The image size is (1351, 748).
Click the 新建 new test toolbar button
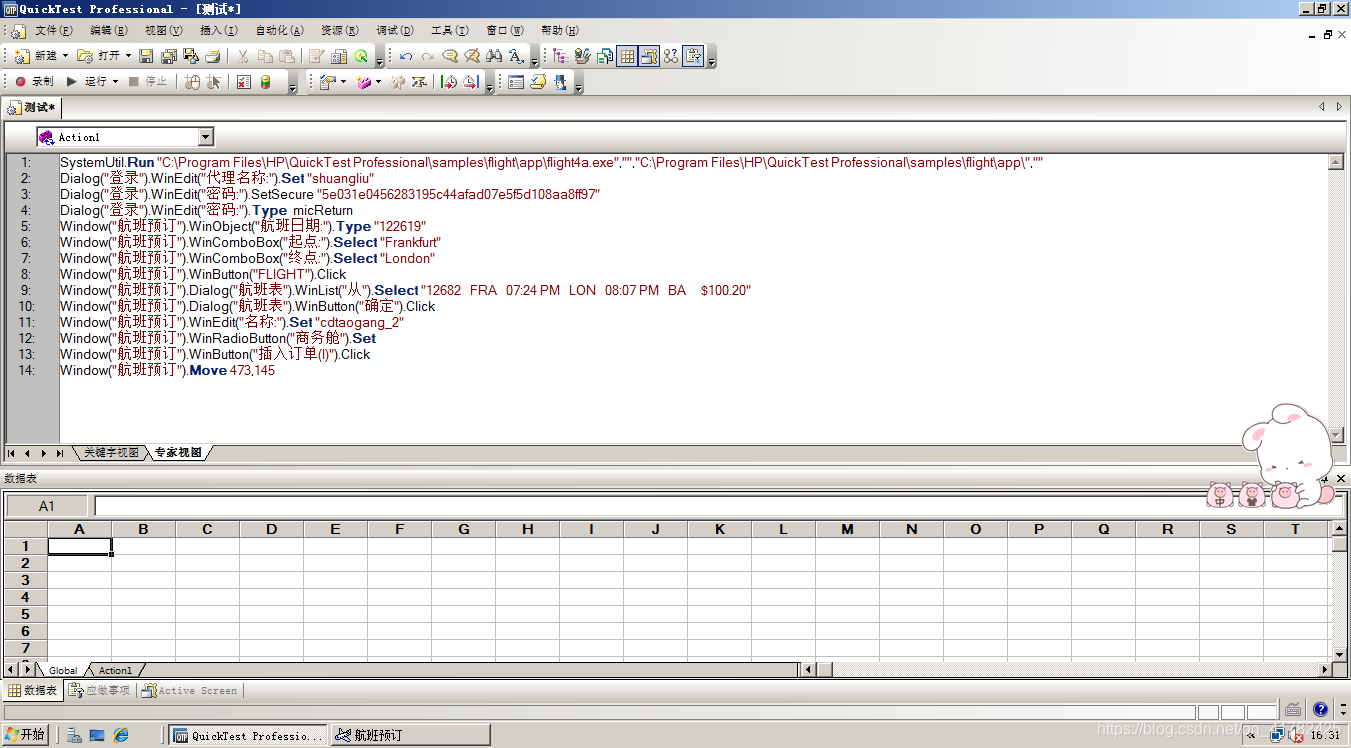click(36, 56)
